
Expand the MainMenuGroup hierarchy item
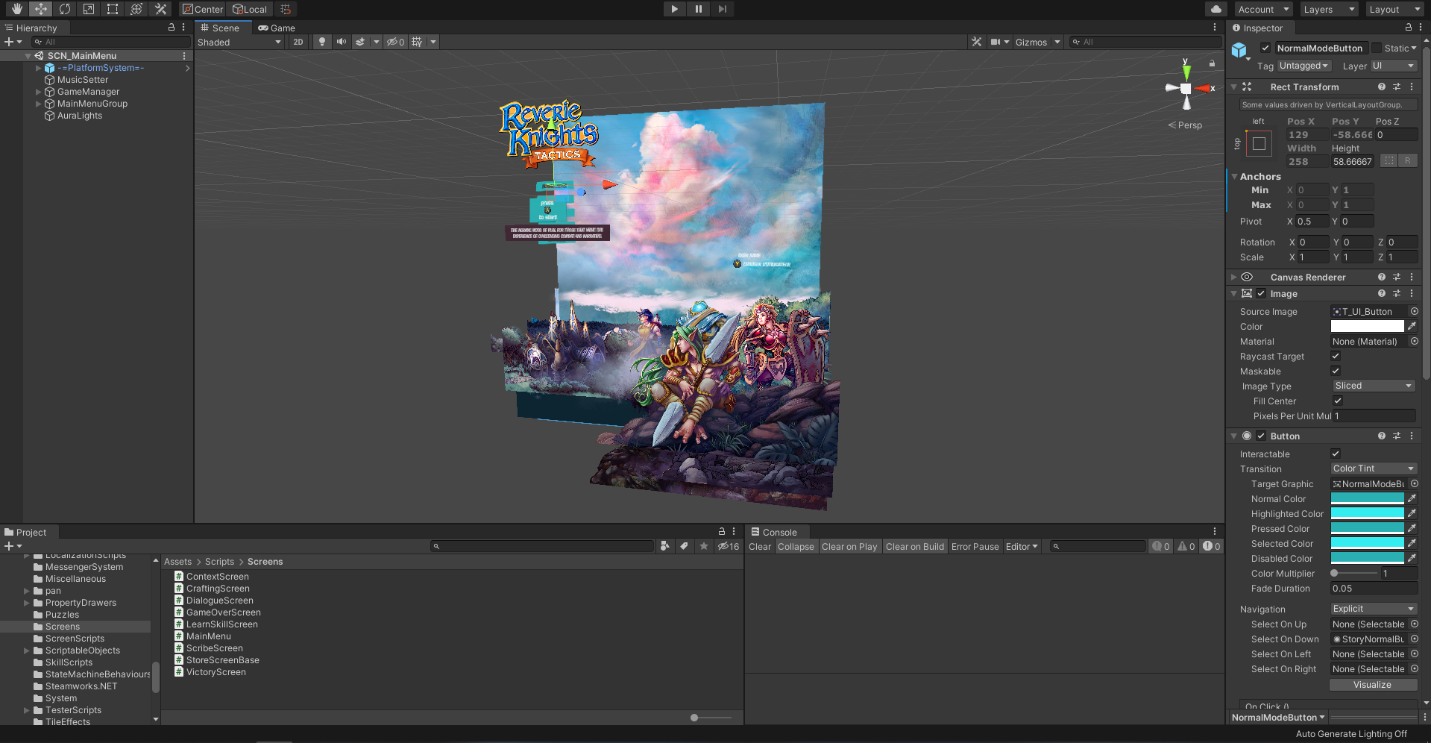click(x=39, y=104)
